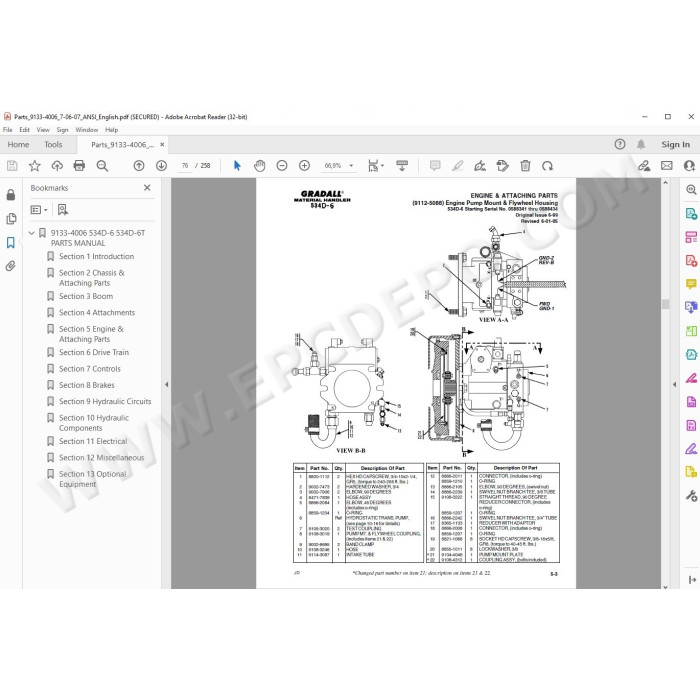Click the Save file icon
The image size is (700, 700).
pos(12,166)
